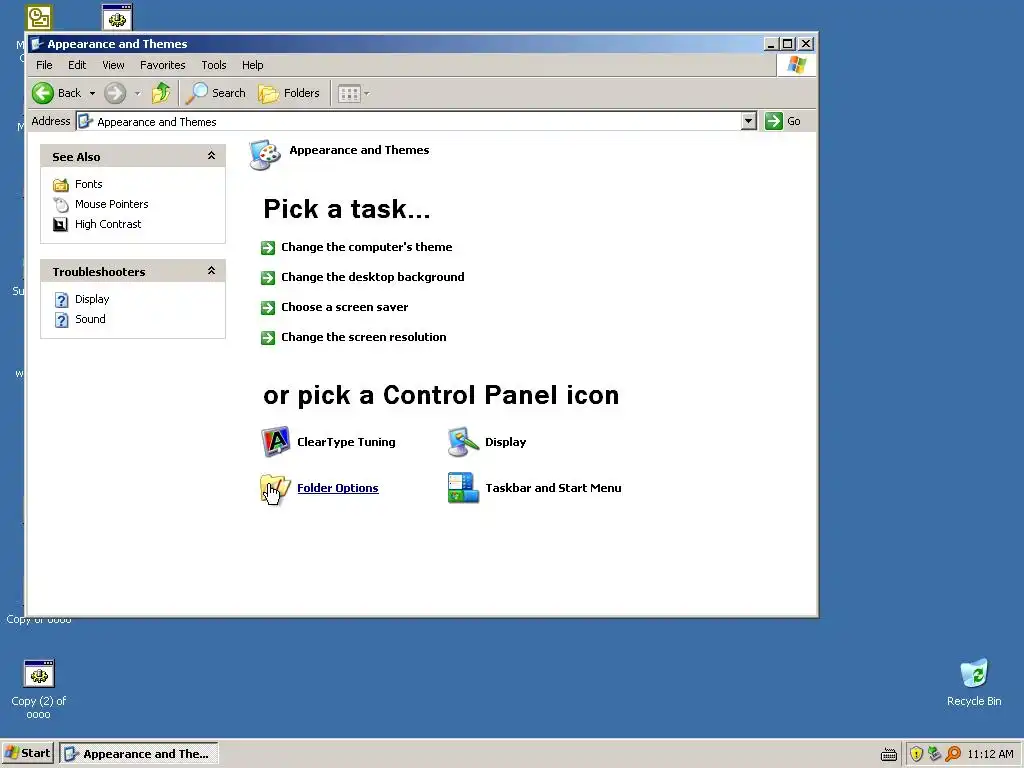The width and height of the screenshot is (1024, 768).
Task: Click the arrow beside Choose a screen saver
Action: click(268, 308)
